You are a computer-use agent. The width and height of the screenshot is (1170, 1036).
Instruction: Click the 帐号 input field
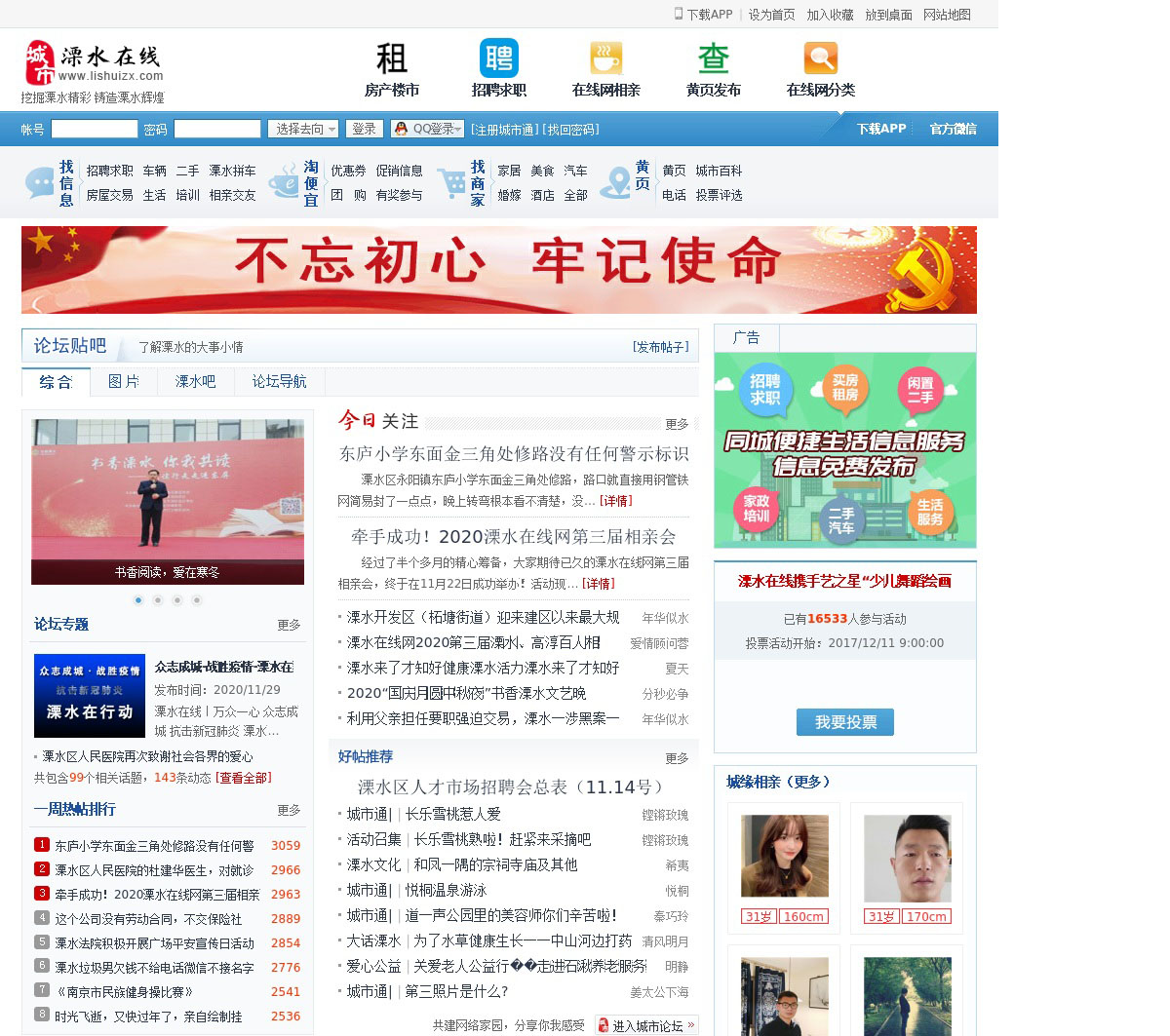click(x=95, y=129)
